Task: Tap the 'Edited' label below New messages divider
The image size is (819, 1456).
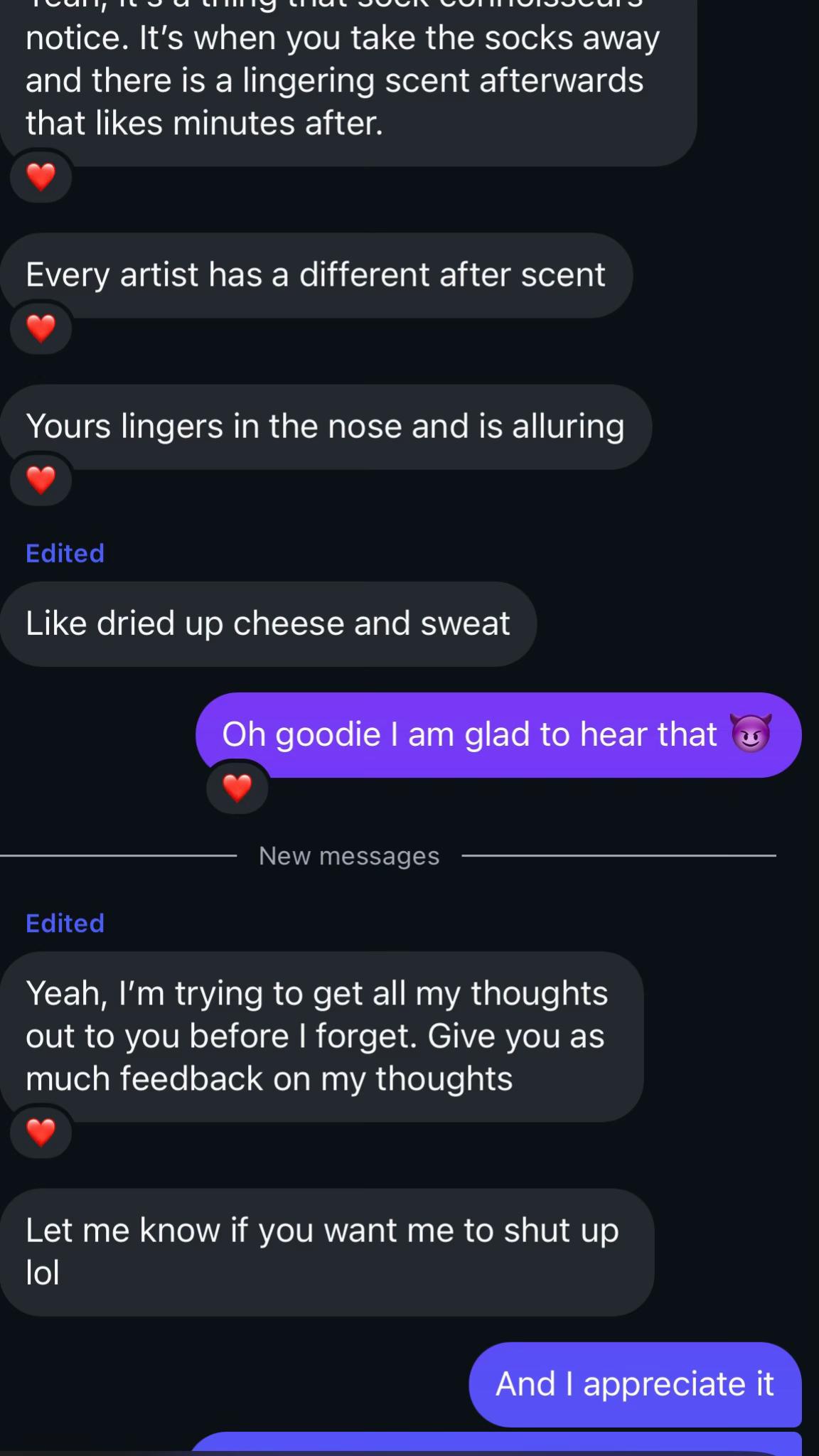Action: click(x=65, y=923)
